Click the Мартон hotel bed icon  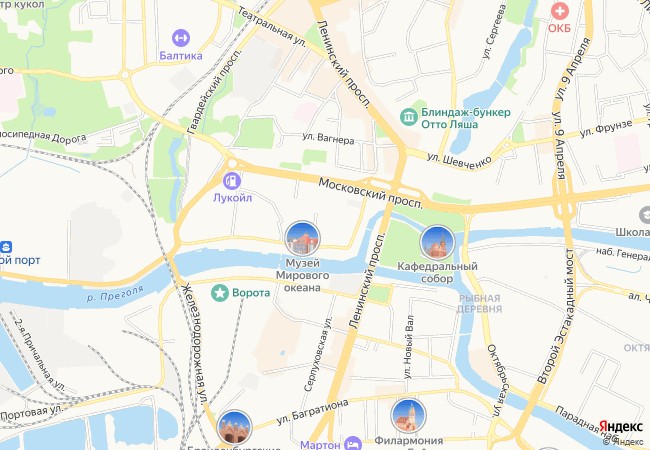[353, 444]
